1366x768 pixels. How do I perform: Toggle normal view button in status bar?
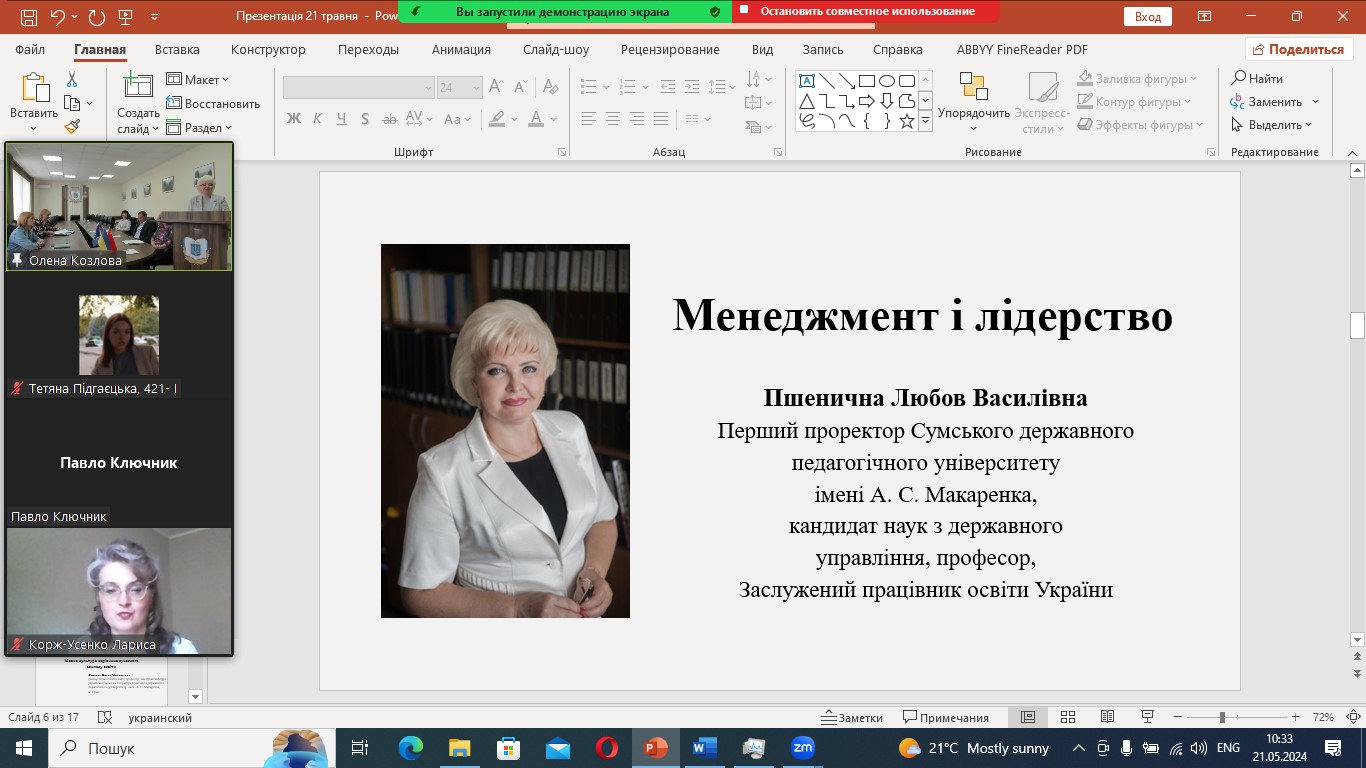[x=1027, y=717]
